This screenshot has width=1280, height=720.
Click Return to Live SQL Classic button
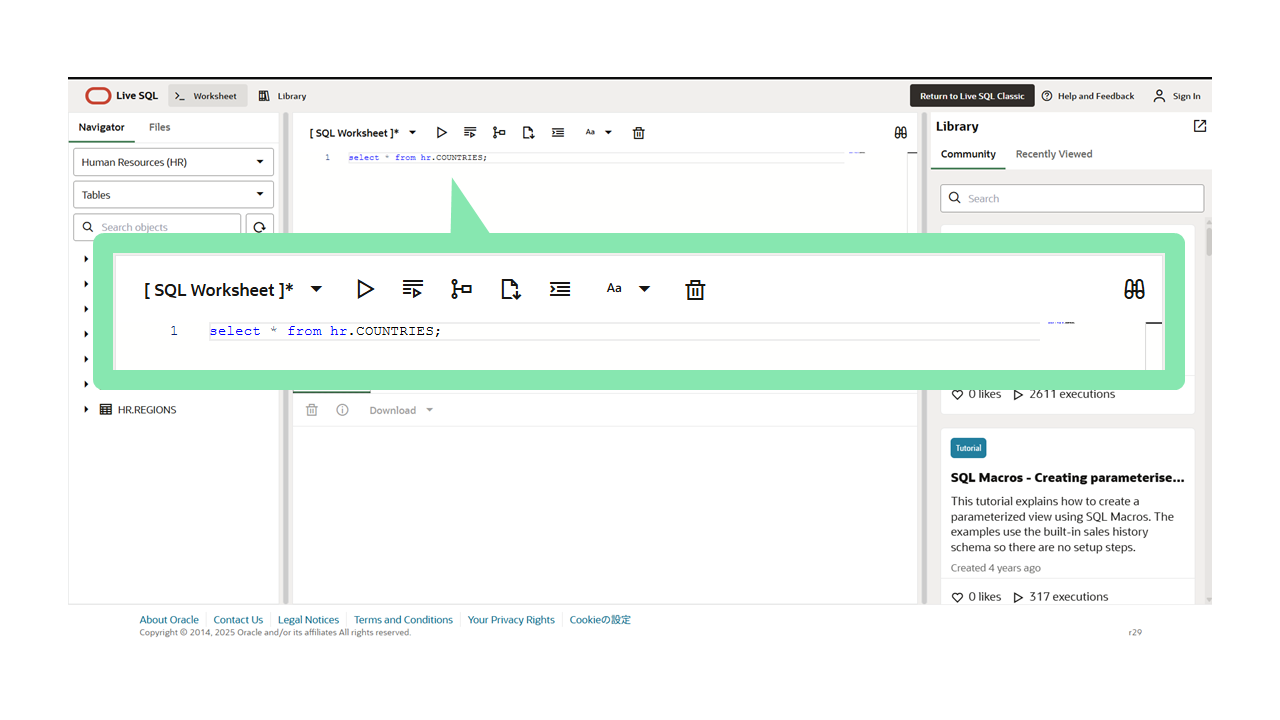pos(972,96)
